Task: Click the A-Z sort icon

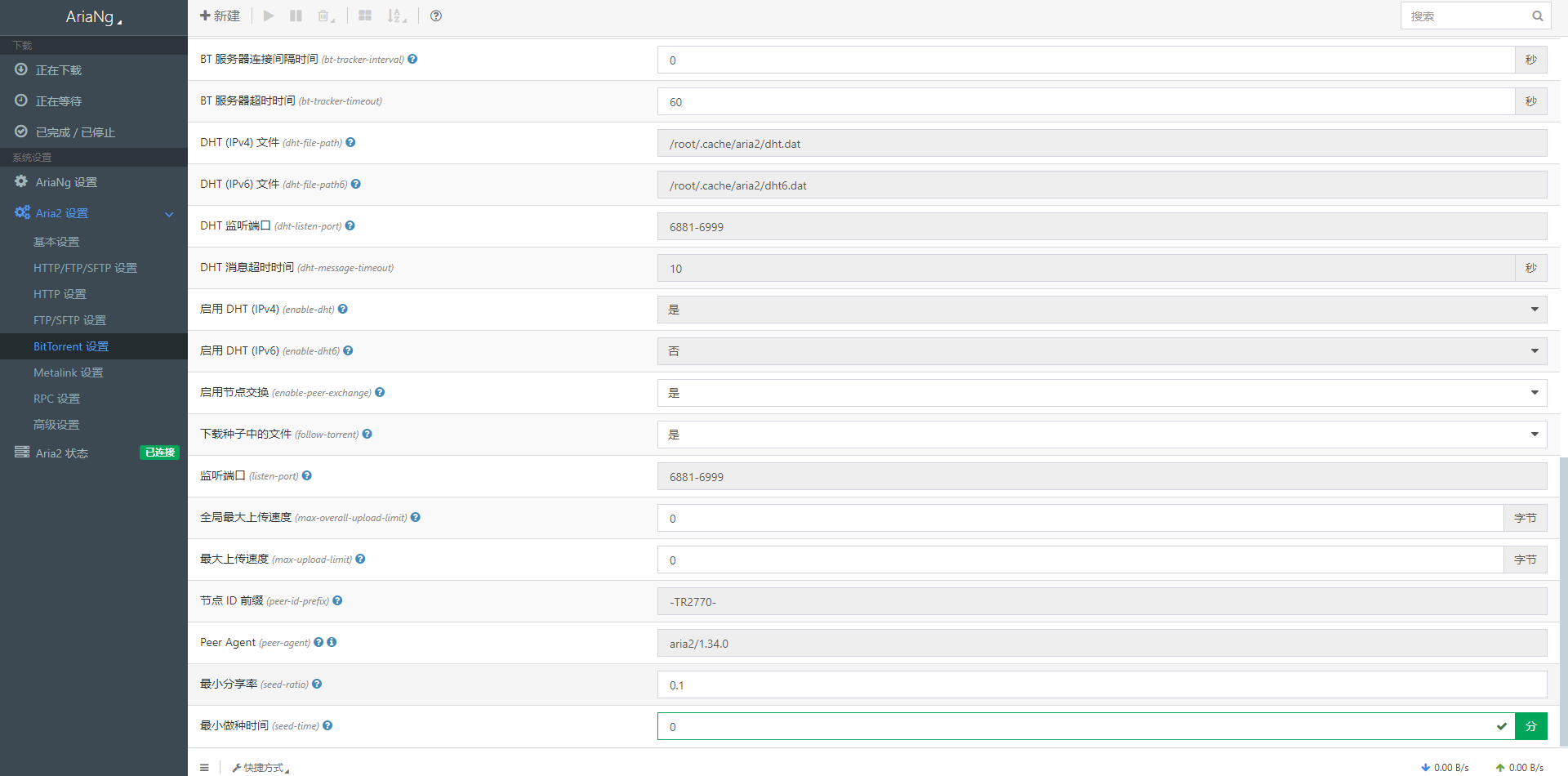Action: tap(395, 16)
